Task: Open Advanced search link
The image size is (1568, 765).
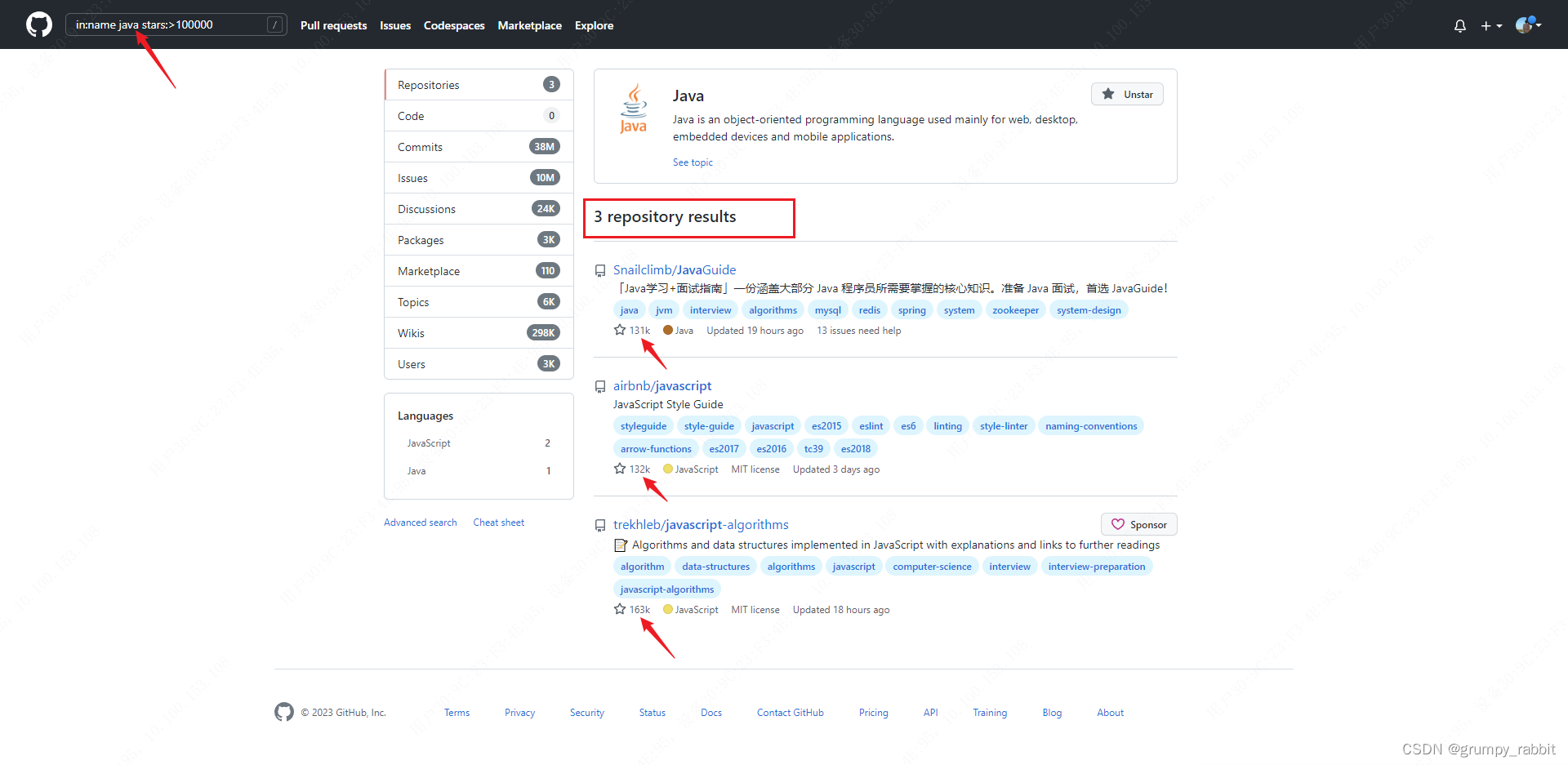Action: point(421,523)
